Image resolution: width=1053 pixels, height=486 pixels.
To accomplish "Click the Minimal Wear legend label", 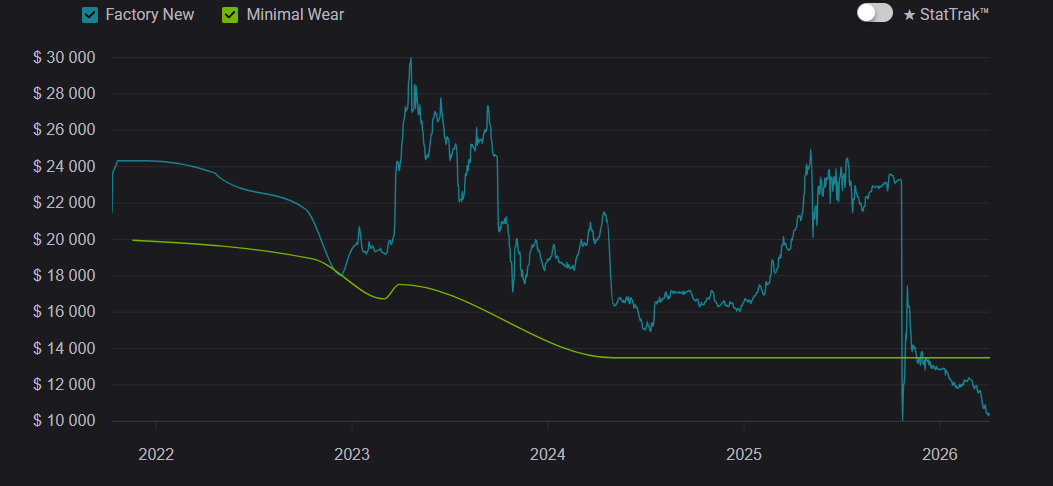I will coord(294,15).
